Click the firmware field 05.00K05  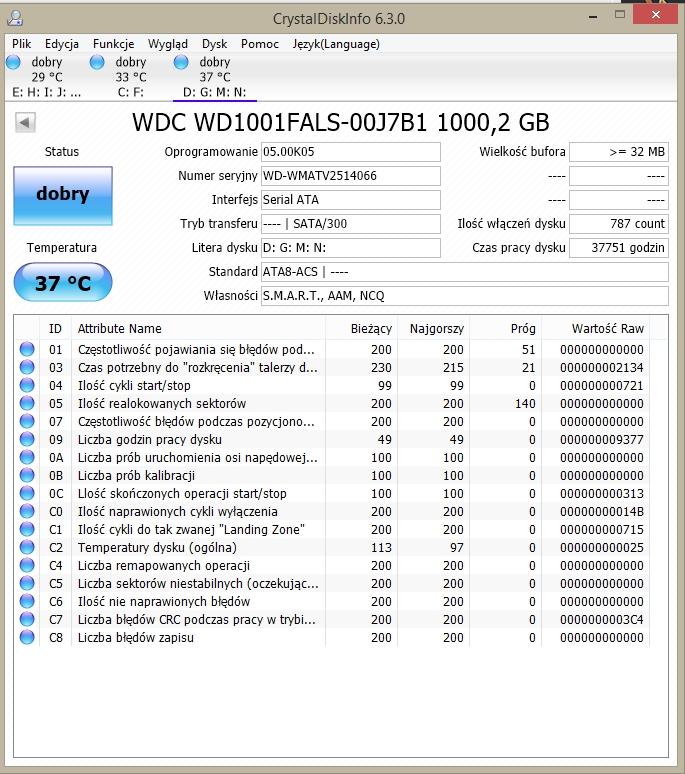pos(350,152)
